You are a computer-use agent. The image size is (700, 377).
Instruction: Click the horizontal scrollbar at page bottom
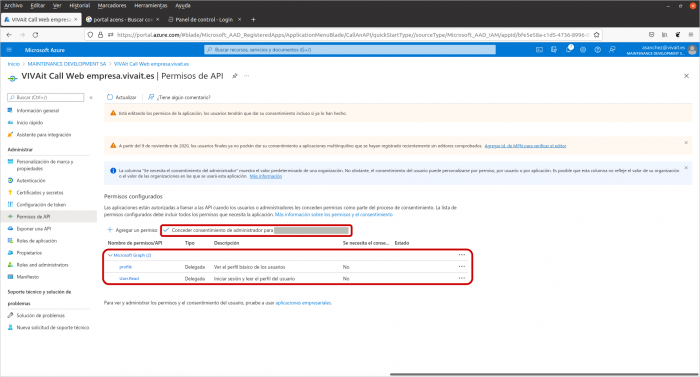[544, 374]
